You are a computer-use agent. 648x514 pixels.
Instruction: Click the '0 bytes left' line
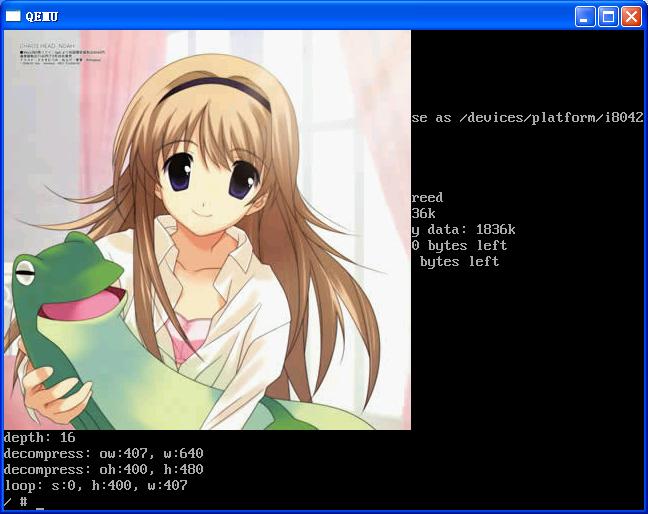(459, 245)
